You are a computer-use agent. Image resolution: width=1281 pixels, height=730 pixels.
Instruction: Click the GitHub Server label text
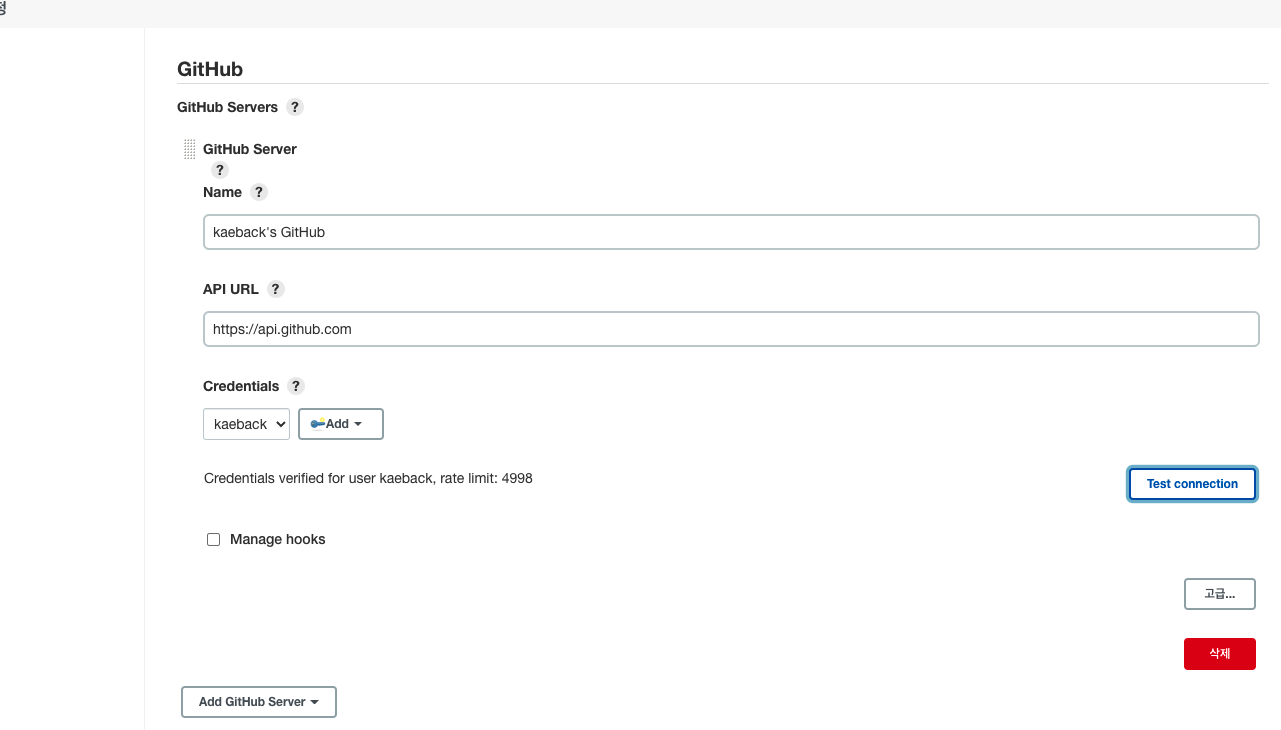[x=250, y=149]
